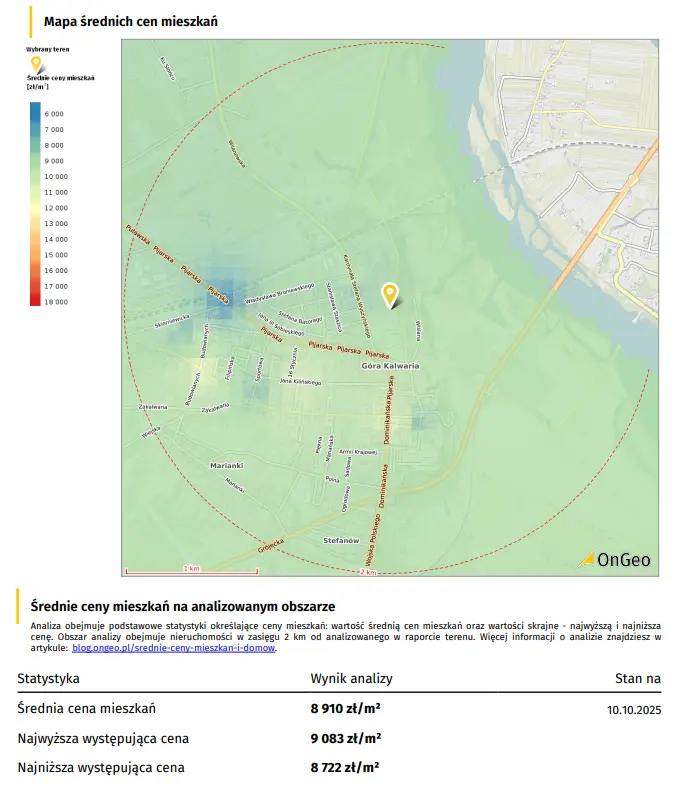The width and height of the screenshot is (679, 804).
Task: Click the 'Puławska' street label on map
Action: click(137, 234)
